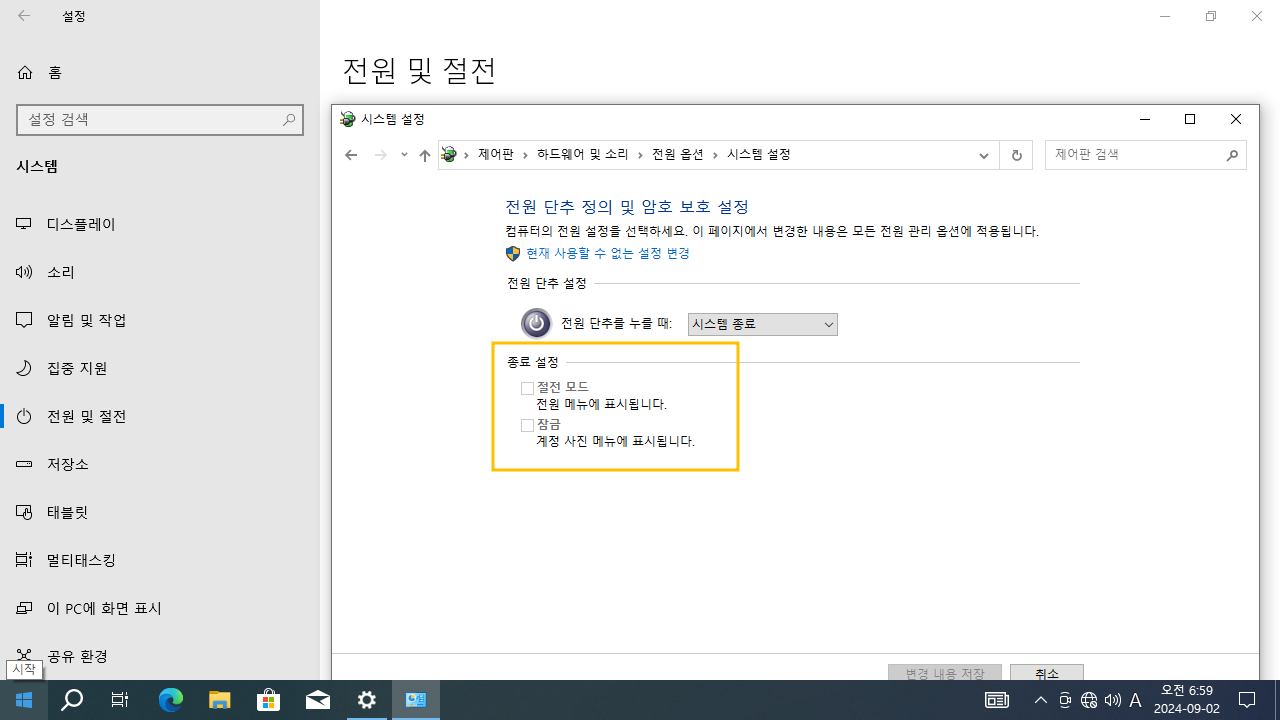
Task: Click the 설정 검색 search box
Action: tap(160, 119)
